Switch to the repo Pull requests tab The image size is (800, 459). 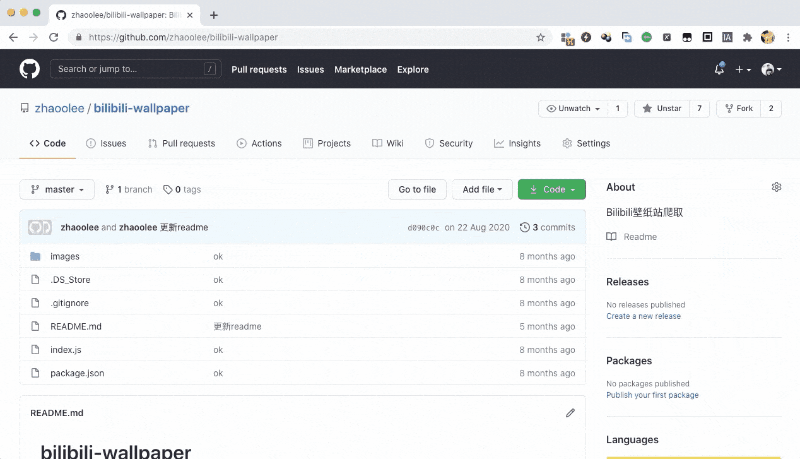182,143
